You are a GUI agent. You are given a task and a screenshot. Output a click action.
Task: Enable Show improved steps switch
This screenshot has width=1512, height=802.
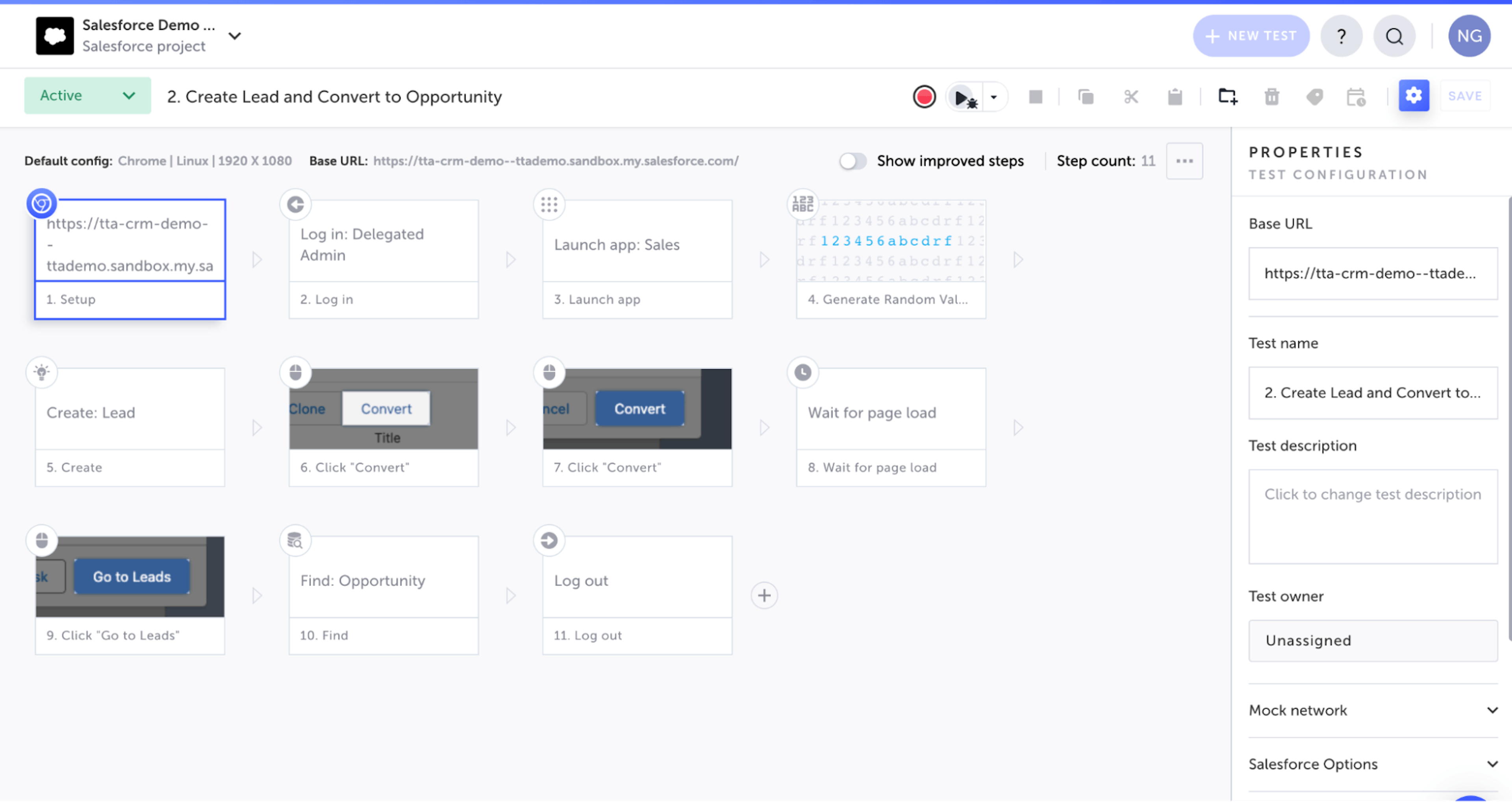click(852, 161)
